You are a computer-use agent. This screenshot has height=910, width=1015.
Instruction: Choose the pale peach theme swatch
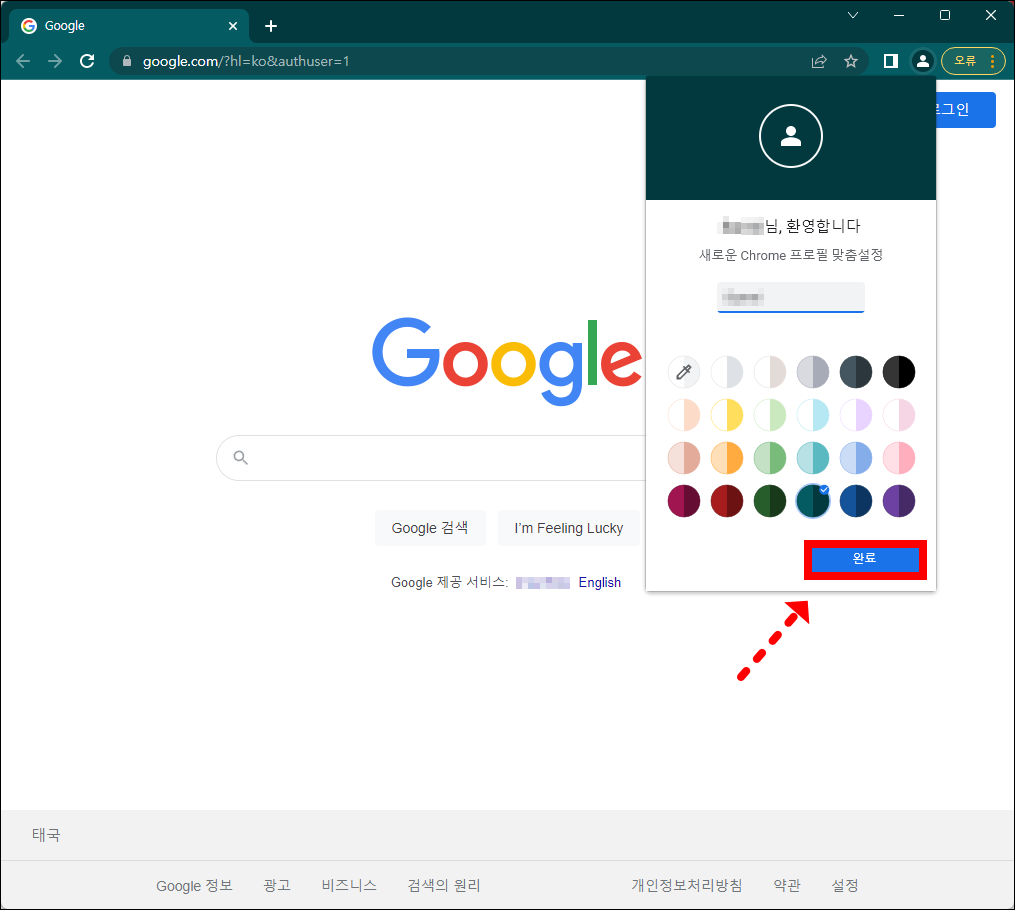pyautogui.click(x=684, y=415)
